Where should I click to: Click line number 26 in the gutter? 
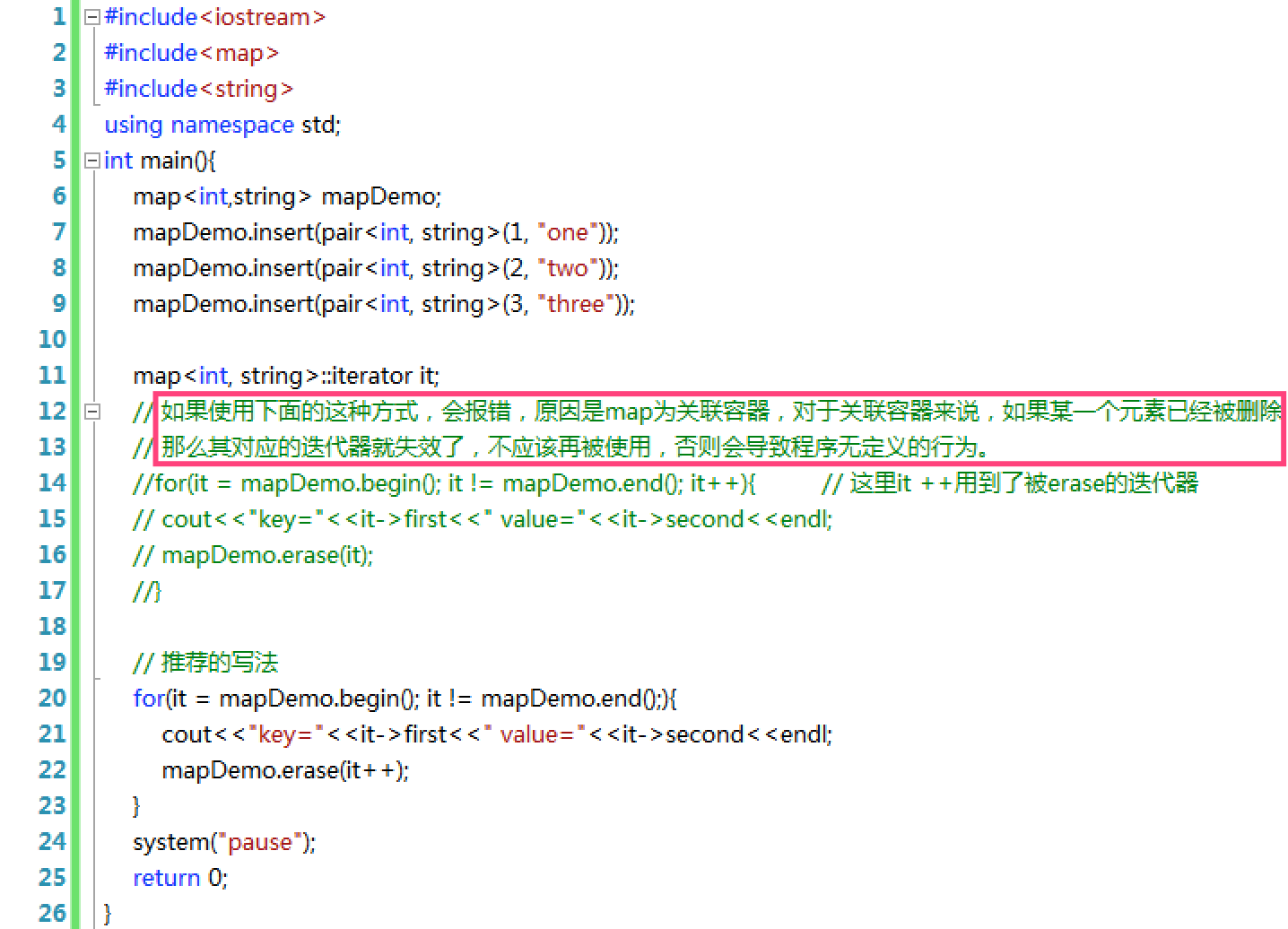coord(52,914)
